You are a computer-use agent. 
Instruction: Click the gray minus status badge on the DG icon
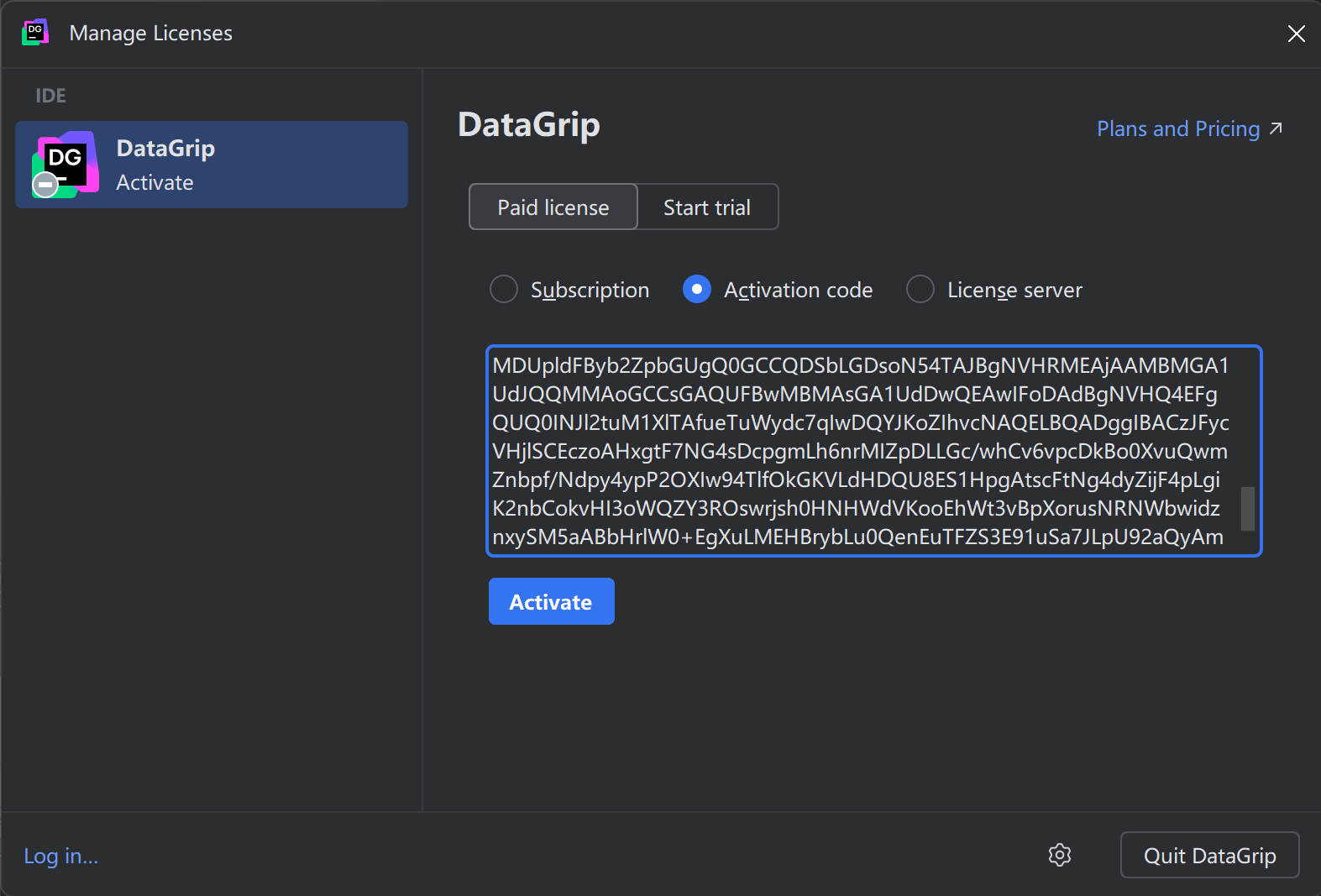pyautogui.click(x=45, y=185)
